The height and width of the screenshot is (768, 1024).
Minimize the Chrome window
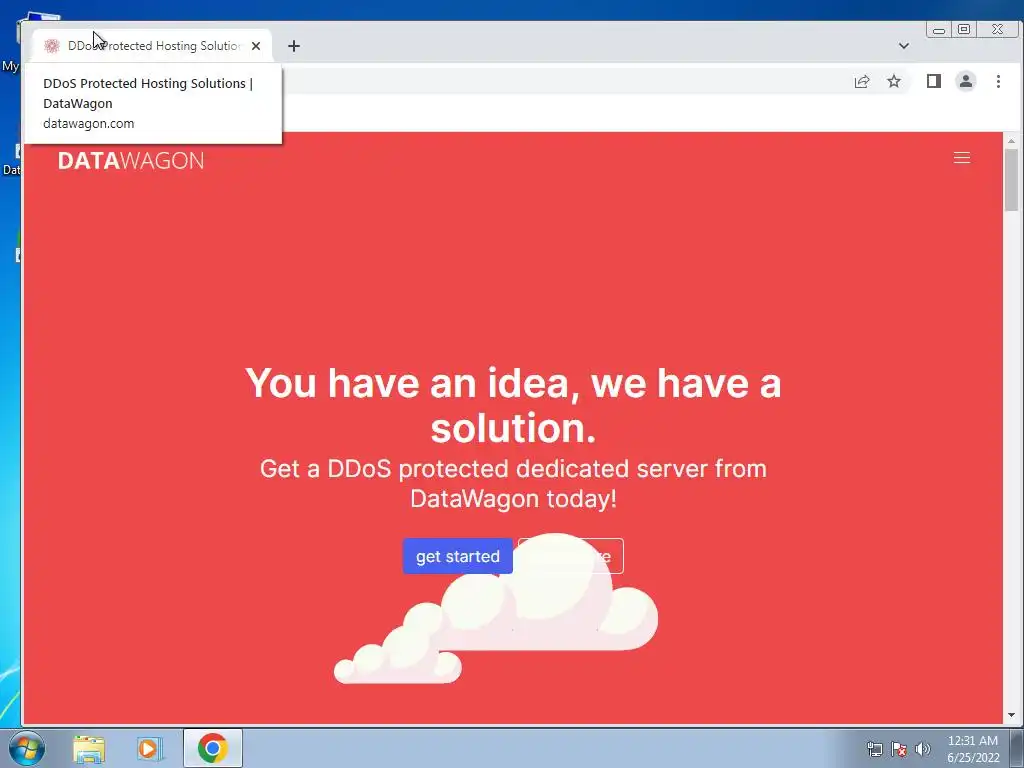pos(939,29)
